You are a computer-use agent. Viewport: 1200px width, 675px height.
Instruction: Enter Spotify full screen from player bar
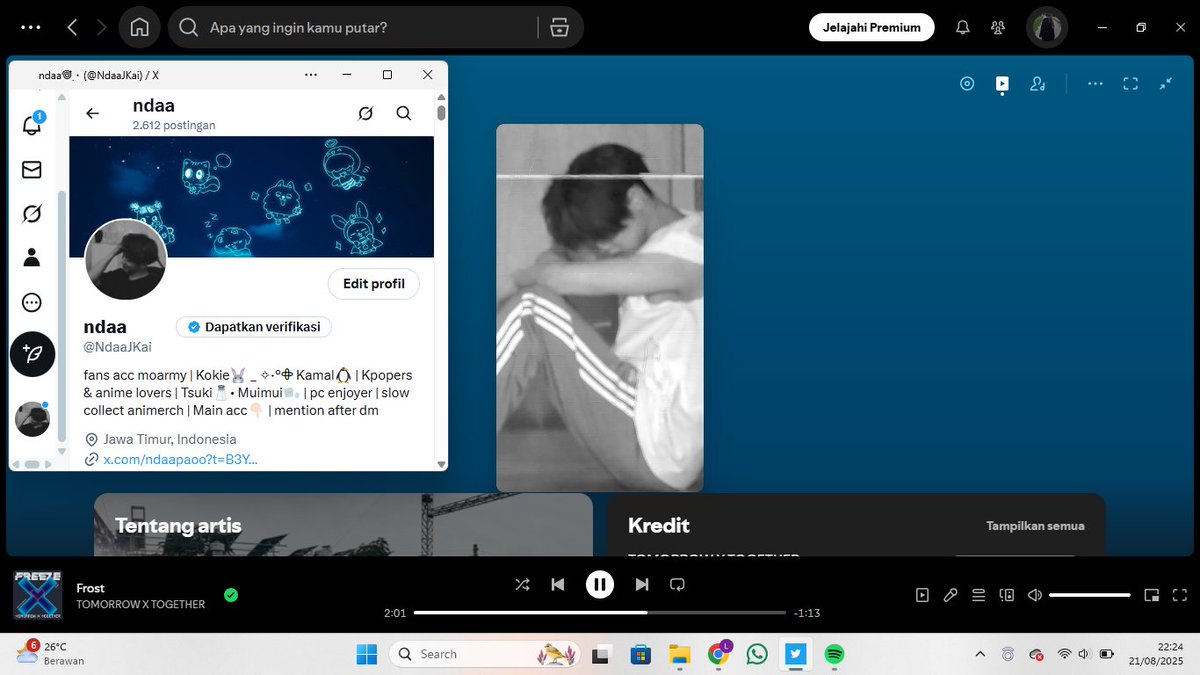point(1180,595)
